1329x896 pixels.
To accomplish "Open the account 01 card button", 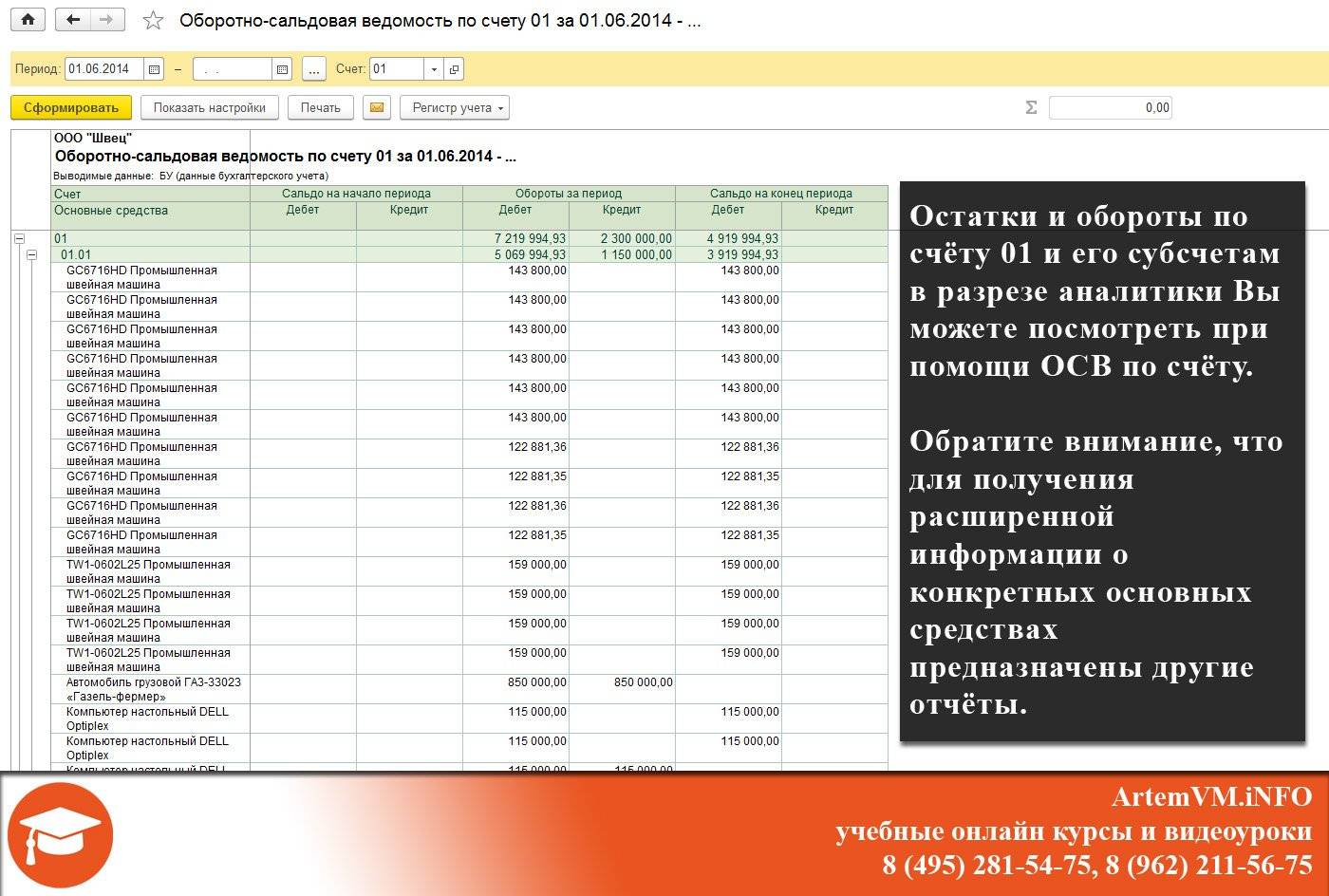I will [x=454, y=69].
